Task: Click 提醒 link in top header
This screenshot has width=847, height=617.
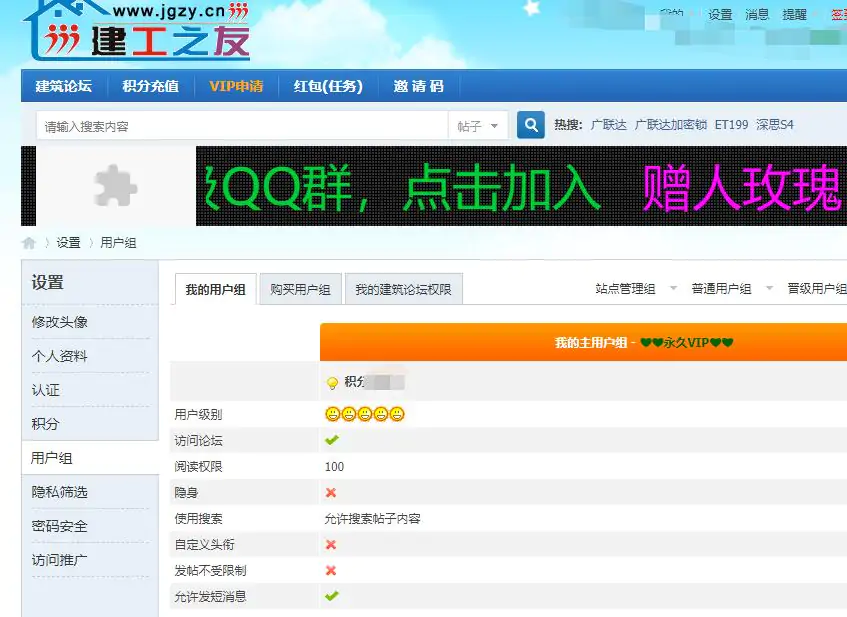Action: [794, 15]
